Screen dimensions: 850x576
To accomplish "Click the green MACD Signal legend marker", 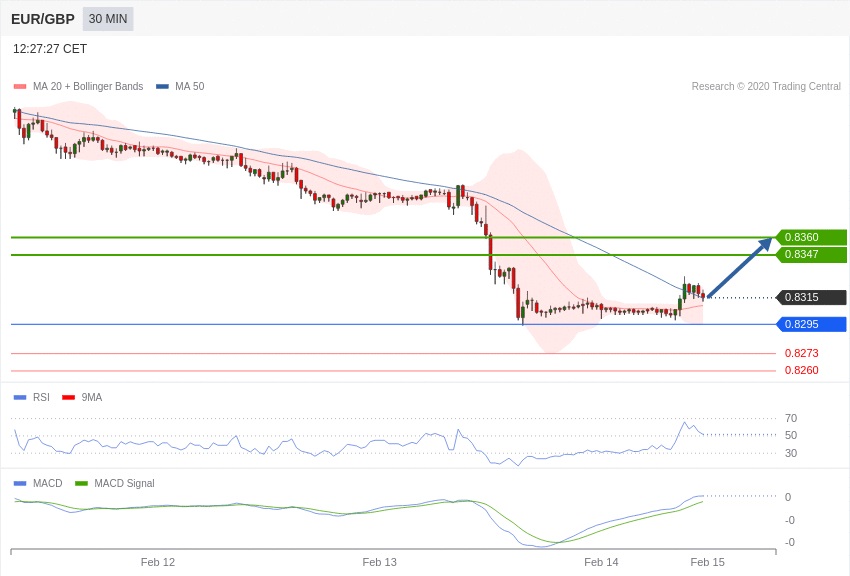I will coord(81,484).
